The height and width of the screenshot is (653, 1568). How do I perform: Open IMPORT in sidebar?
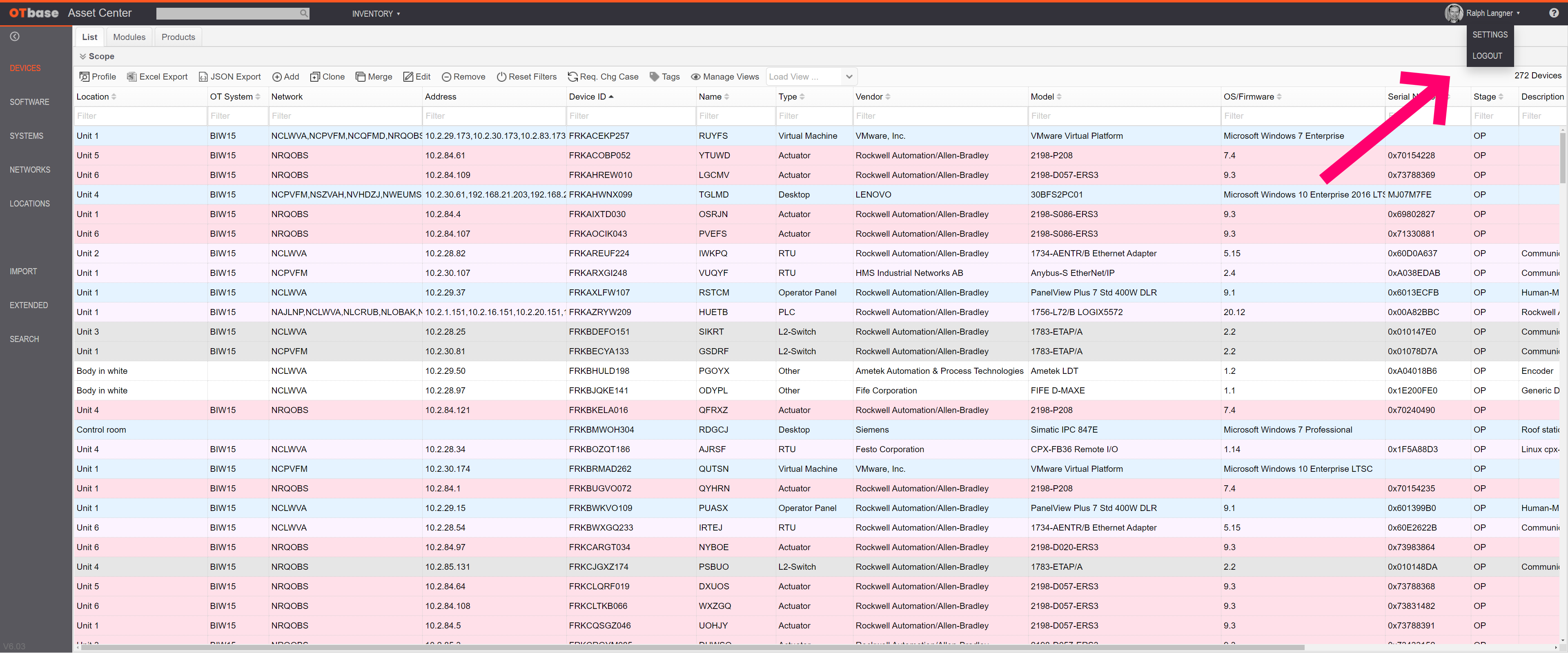click(23, 271)
